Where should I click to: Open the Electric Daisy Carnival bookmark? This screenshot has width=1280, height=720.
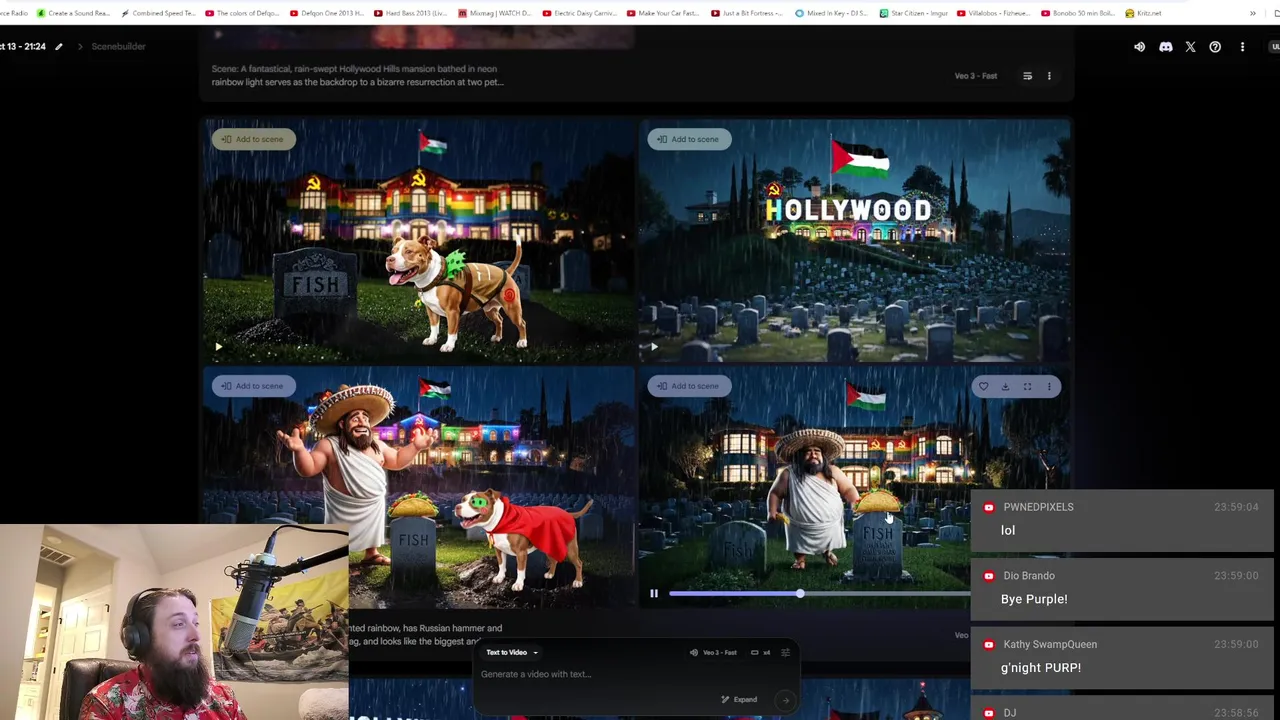[580, 13]
